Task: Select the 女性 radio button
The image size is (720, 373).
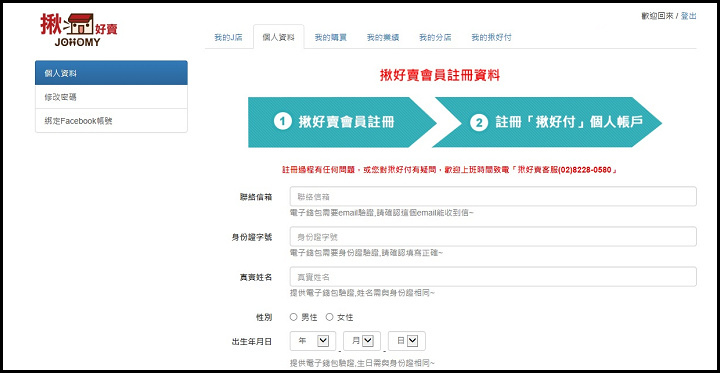Action: [329, 317]
